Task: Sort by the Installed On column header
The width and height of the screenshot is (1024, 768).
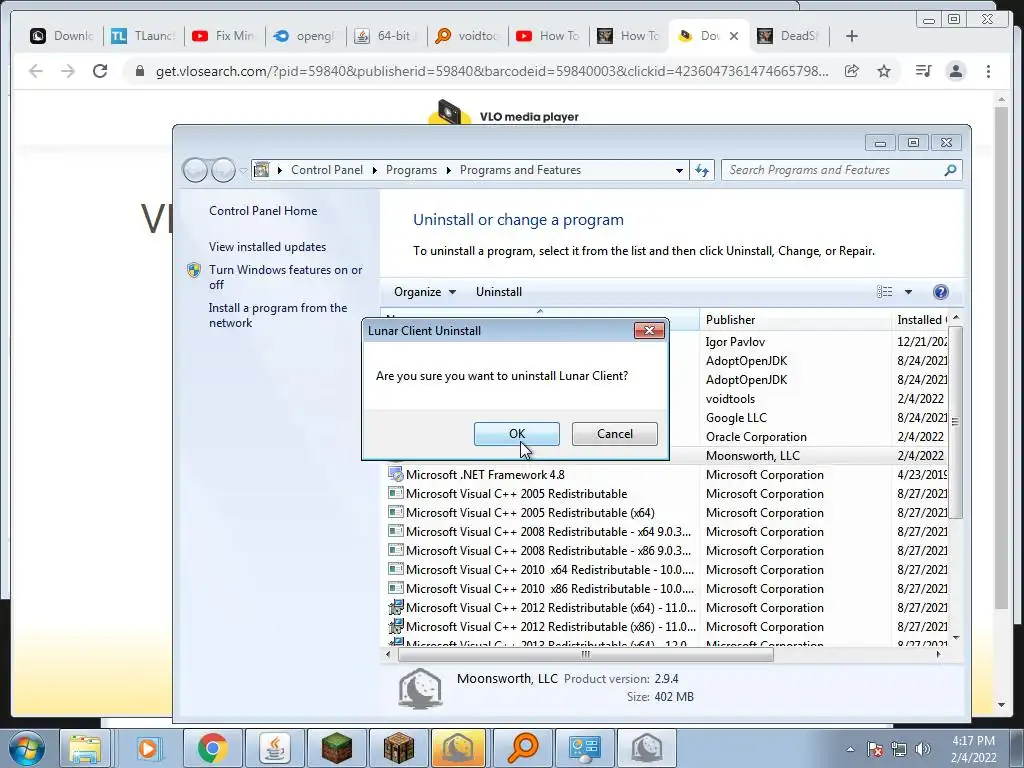Action: tap(919, 319)
